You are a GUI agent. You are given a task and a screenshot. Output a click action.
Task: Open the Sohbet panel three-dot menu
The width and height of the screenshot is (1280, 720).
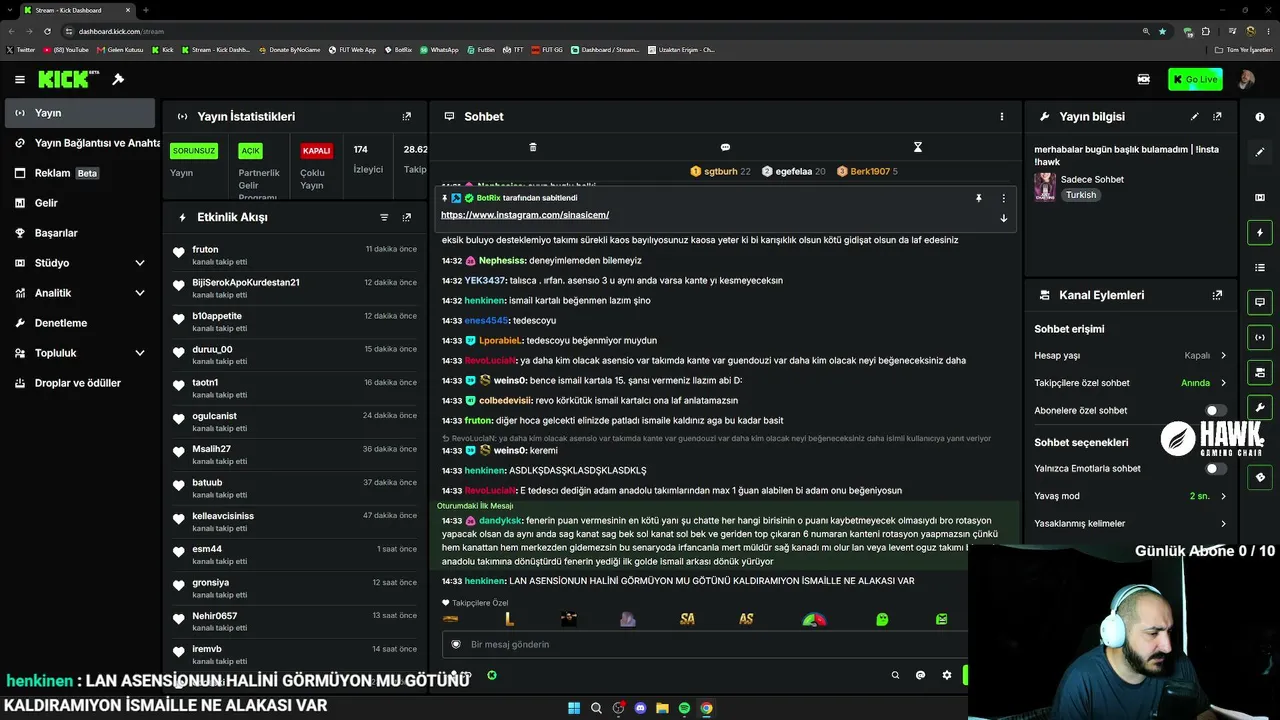1002,116
